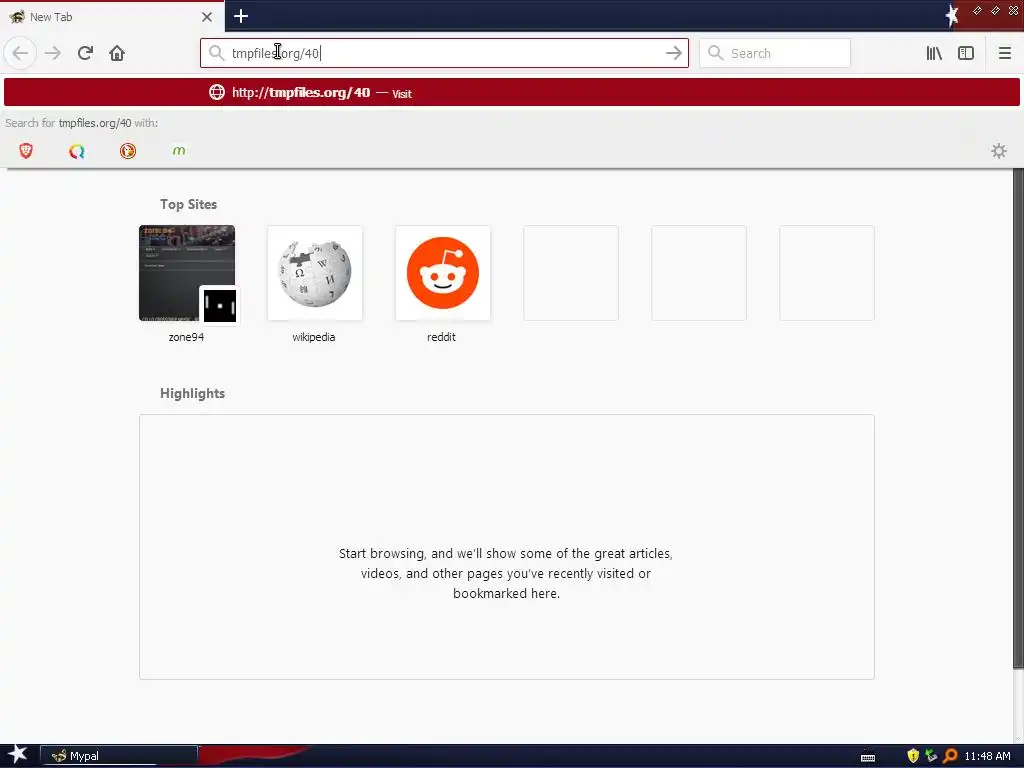This screenshot has width=1024, height=768.
Task: Click the keyboard tray icon
Action: [x=868, y=758]
